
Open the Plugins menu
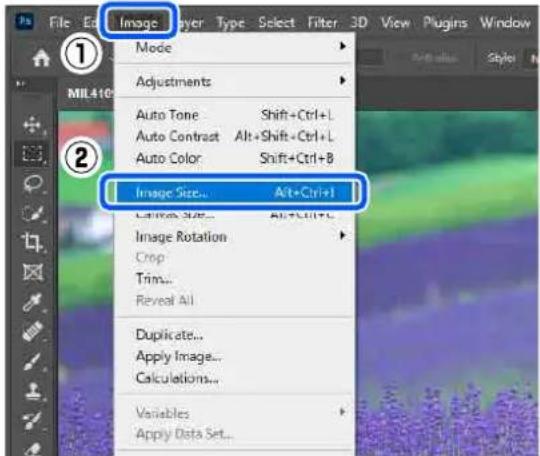(445, 23)
